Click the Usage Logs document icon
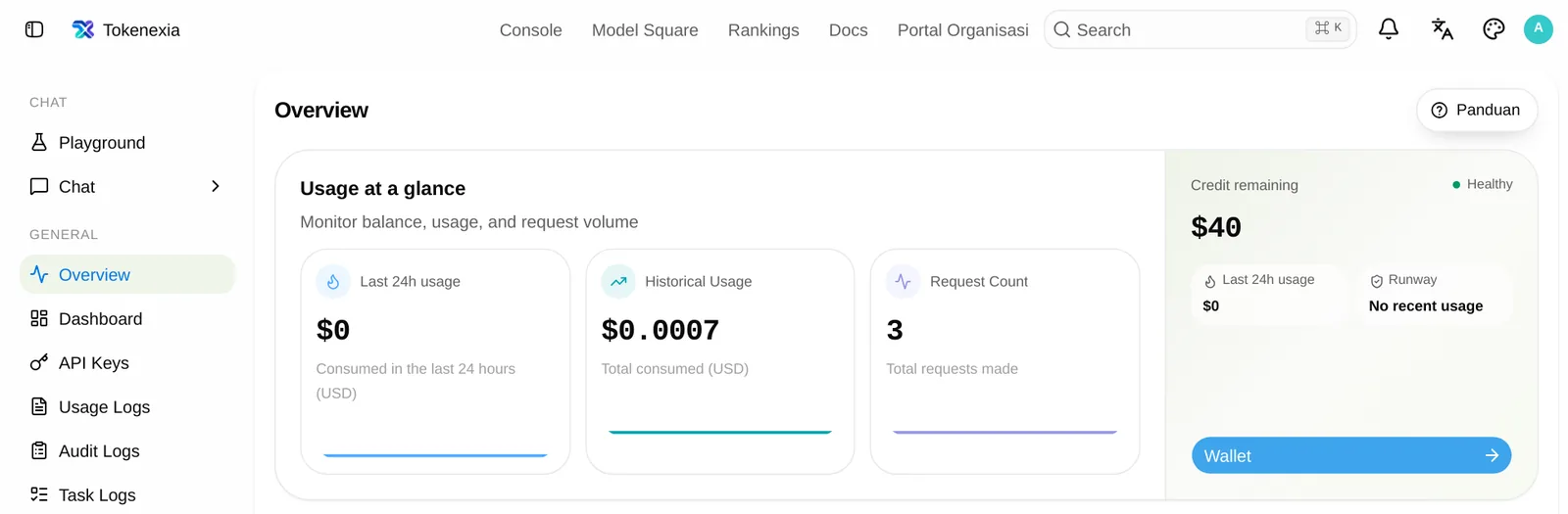 point(39,406)
